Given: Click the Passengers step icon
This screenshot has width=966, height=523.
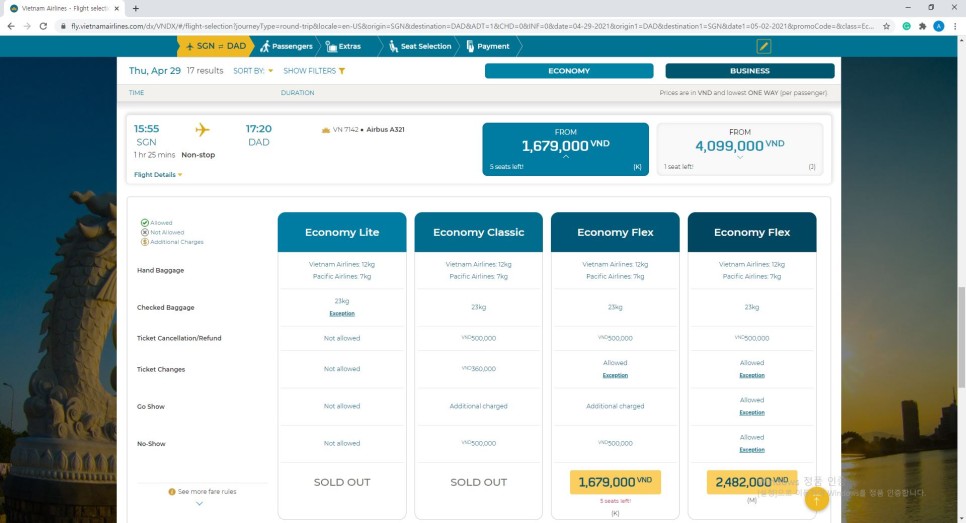Looking at the screenshot, I should coord(265,46).
